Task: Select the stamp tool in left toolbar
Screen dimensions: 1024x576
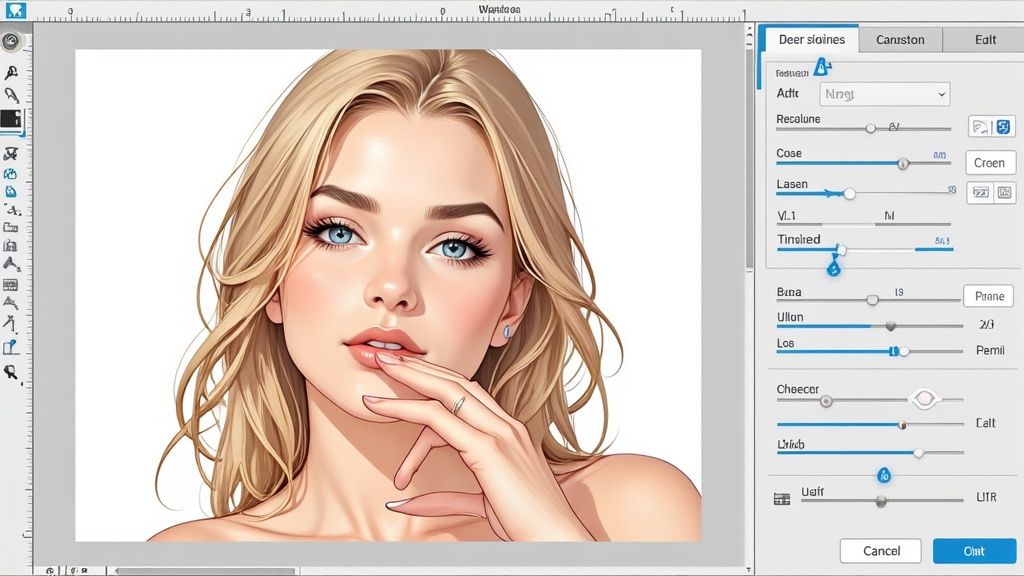Action: tap(10, 246)
